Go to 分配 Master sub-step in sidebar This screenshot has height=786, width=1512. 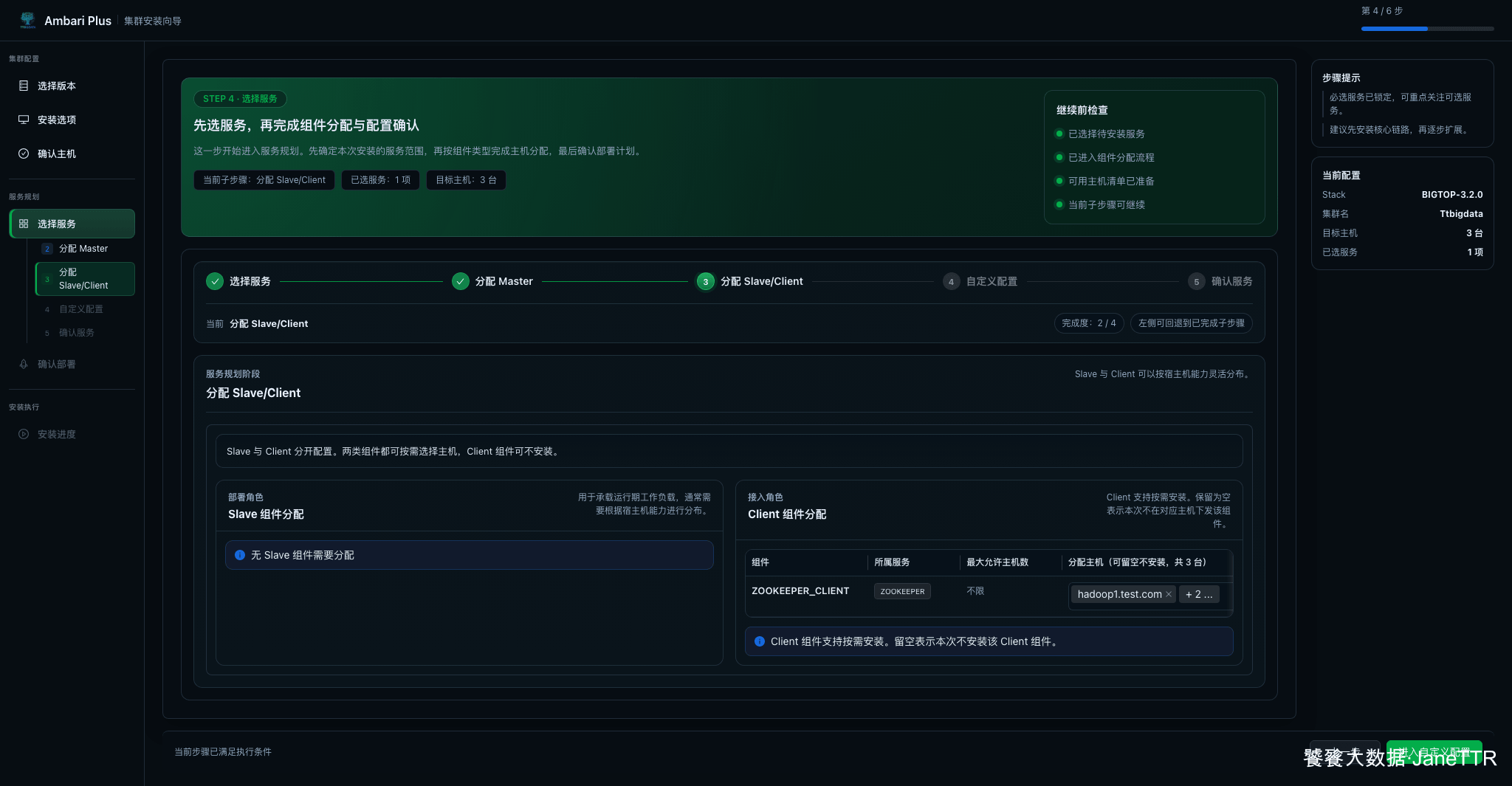[x=85, y=249]
